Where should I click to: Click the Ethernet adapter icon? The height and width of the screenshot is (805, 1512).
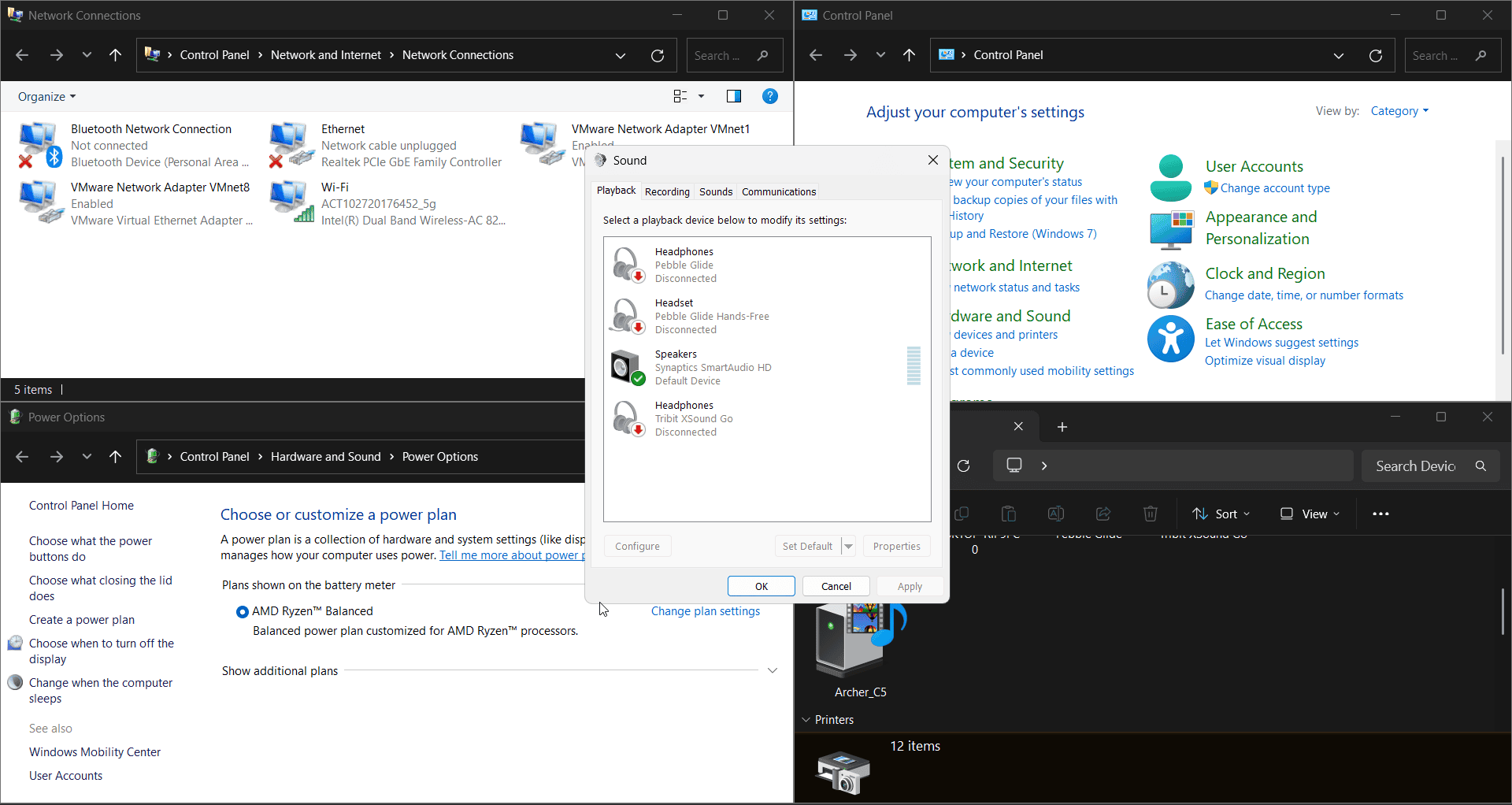(x=288, y=144)
